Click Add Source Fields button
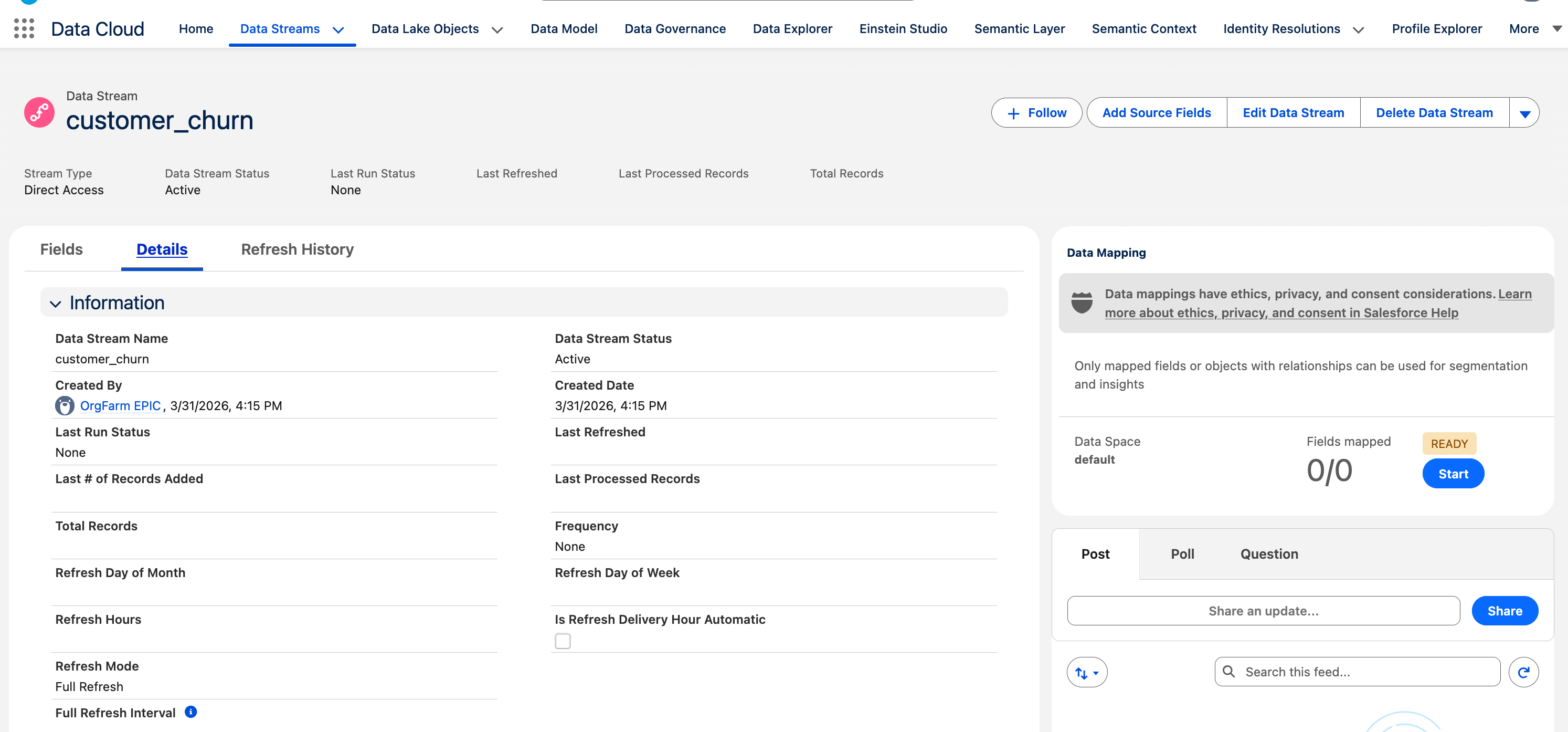1568x732 pixels. click(1157, 113)
